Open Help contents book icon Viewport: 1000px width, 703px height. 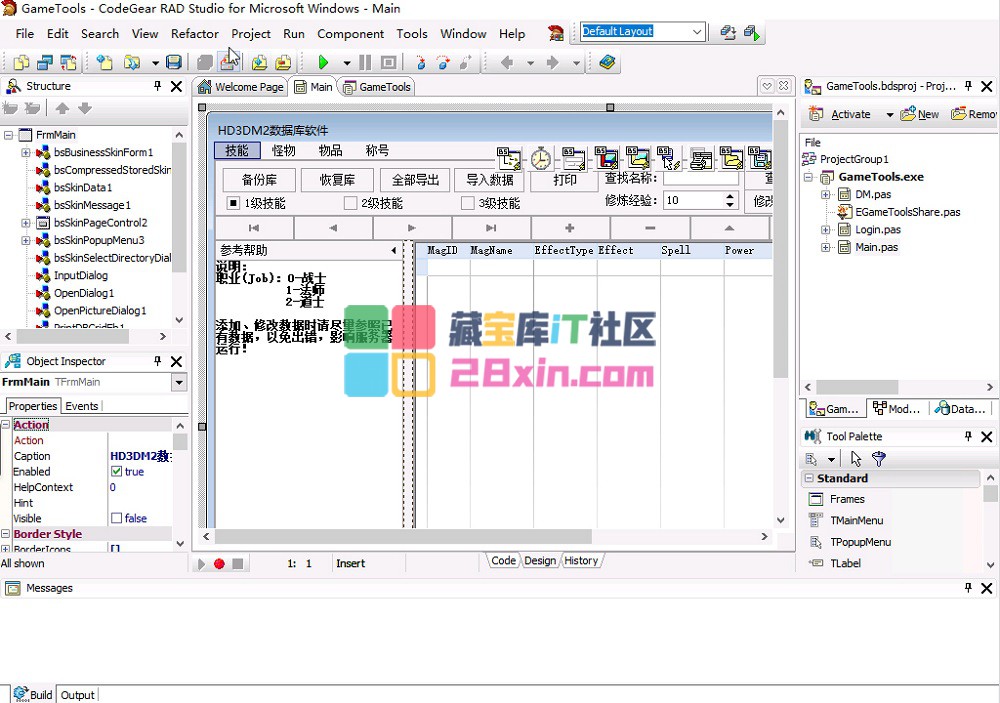607,63
